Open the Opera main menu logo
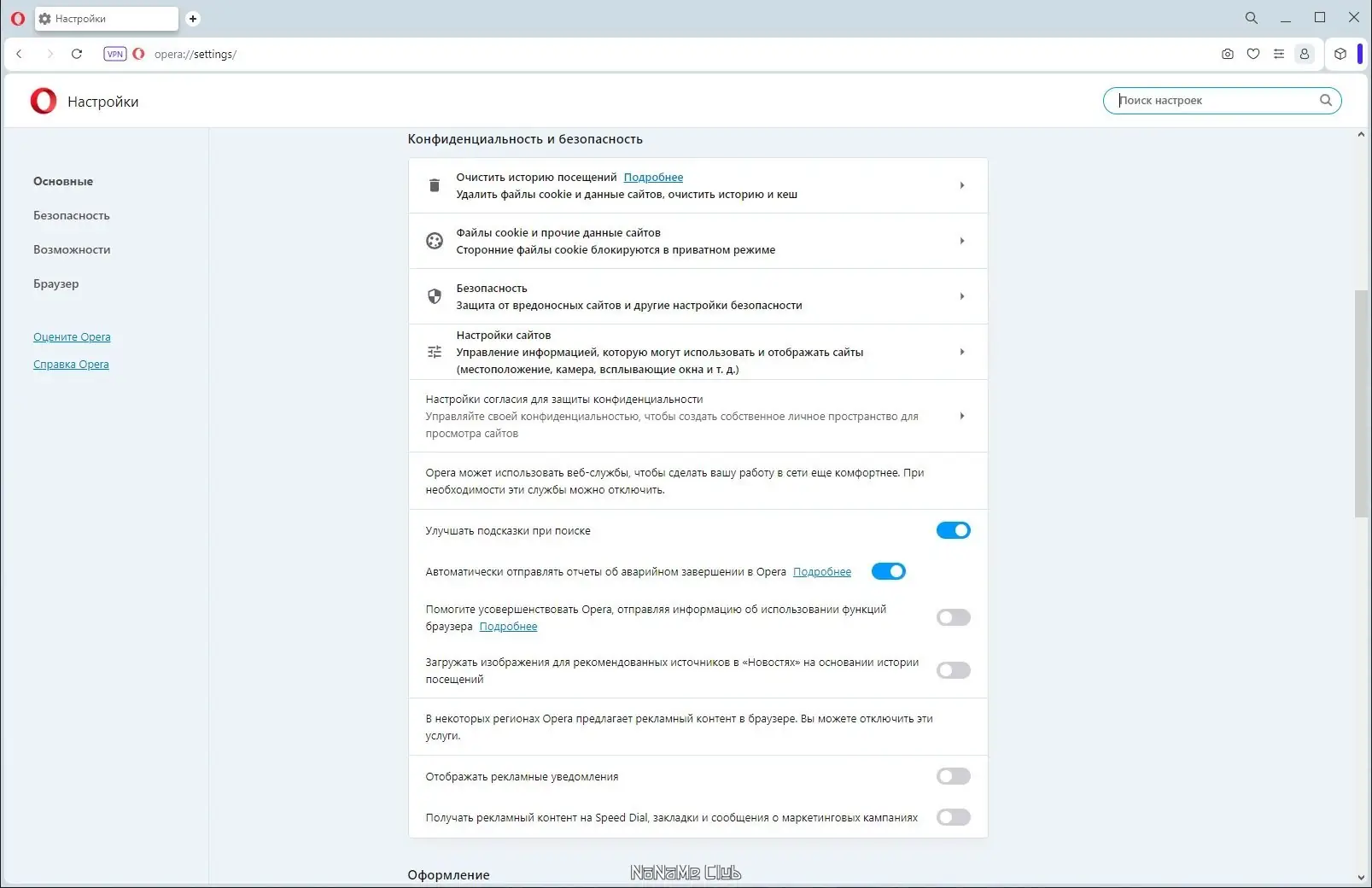Viewport: 1372px width, 888px height. tap(18, 18)
